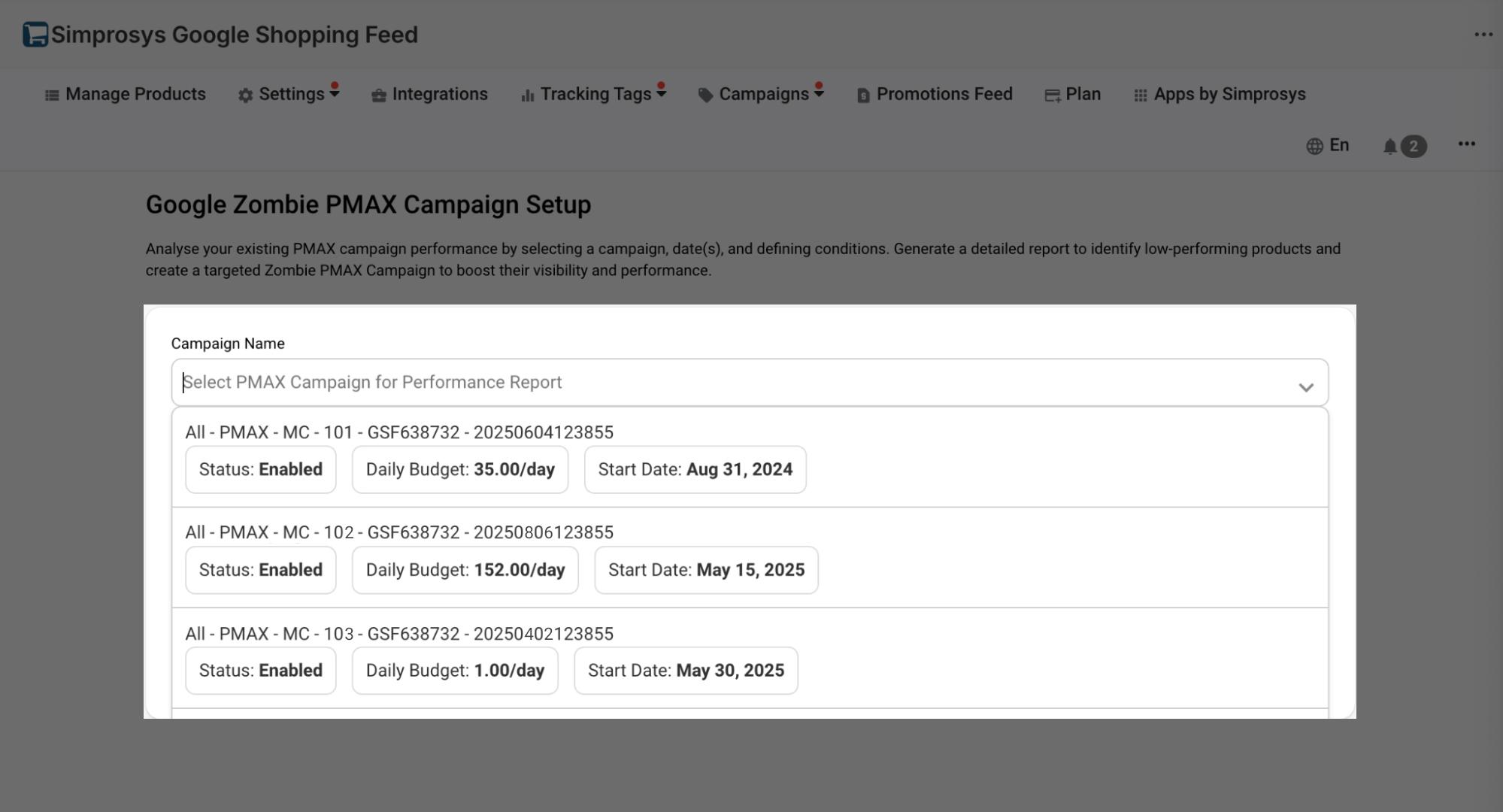This screenshot has height=812, width=1503.
Task: Collapse campaign list using chevron arrow
Action: pos(1305,387)
